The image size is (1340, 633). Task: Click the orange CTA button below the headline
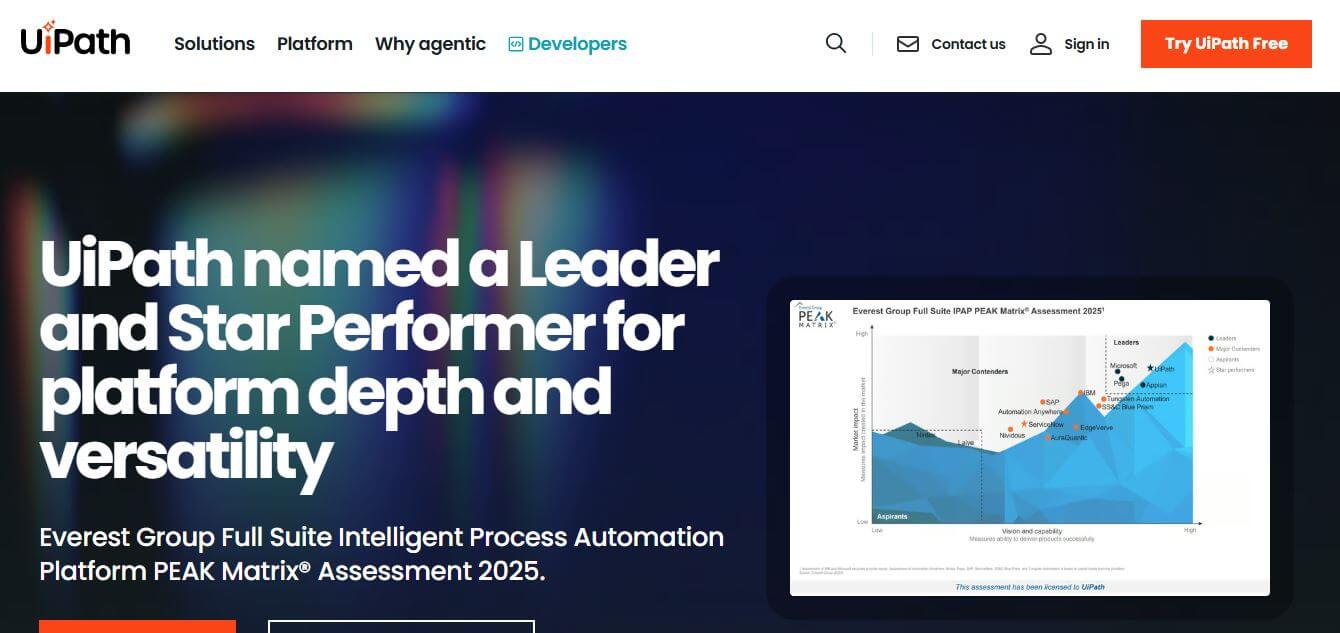tap(137, 628)
